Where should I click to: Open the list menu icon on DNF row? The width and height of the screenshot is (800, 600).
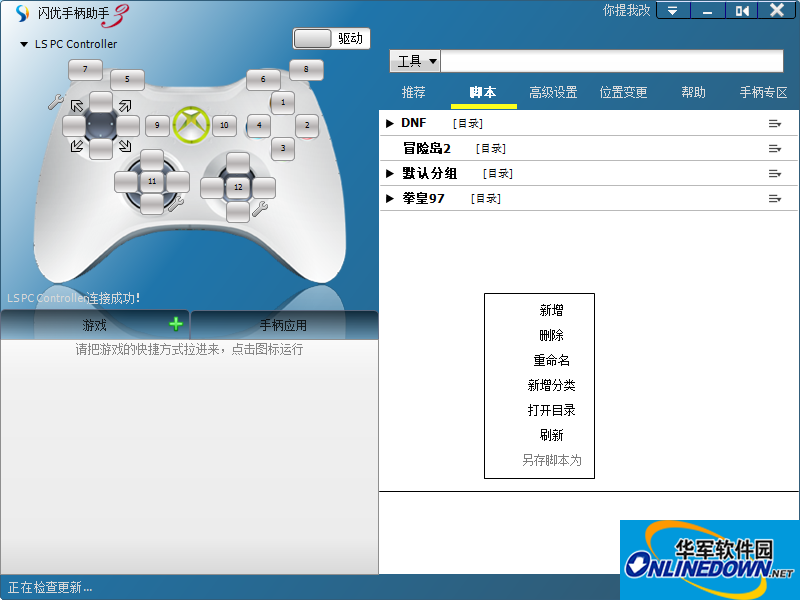[774, 123]
